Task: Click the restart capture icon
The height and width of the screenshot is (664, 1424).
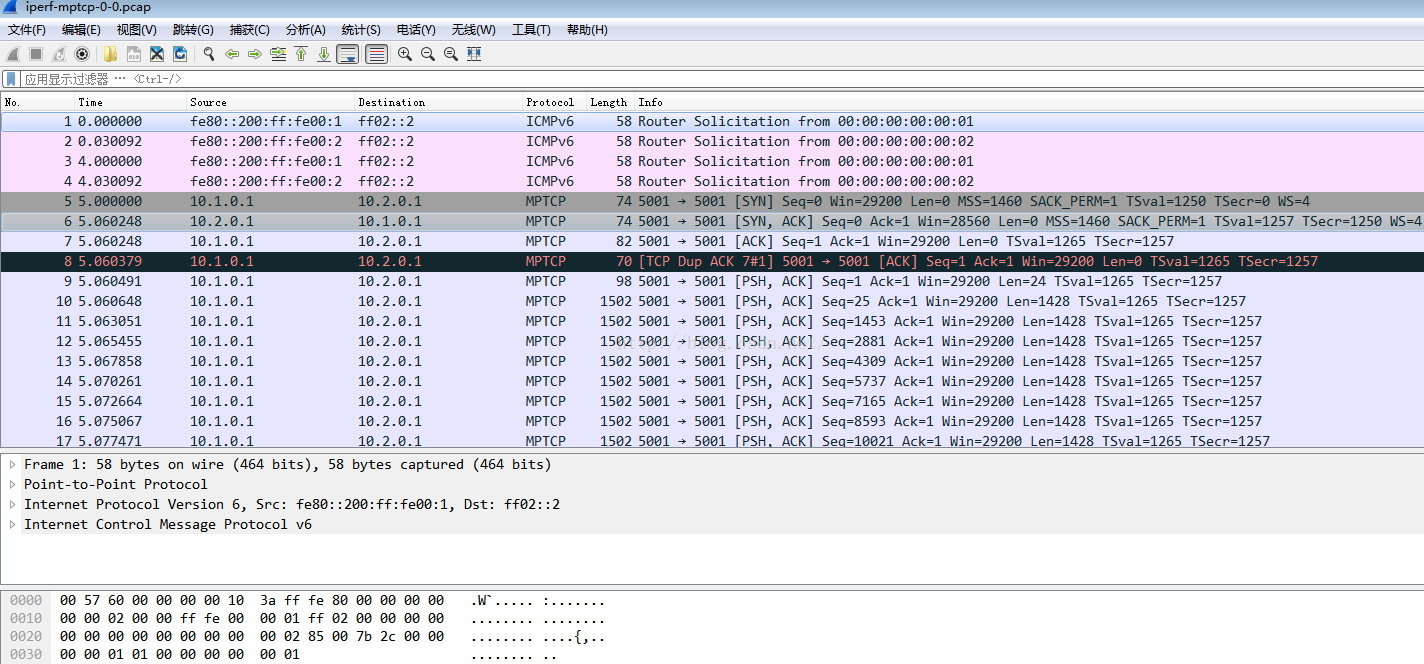Action: tap(59, 54)
